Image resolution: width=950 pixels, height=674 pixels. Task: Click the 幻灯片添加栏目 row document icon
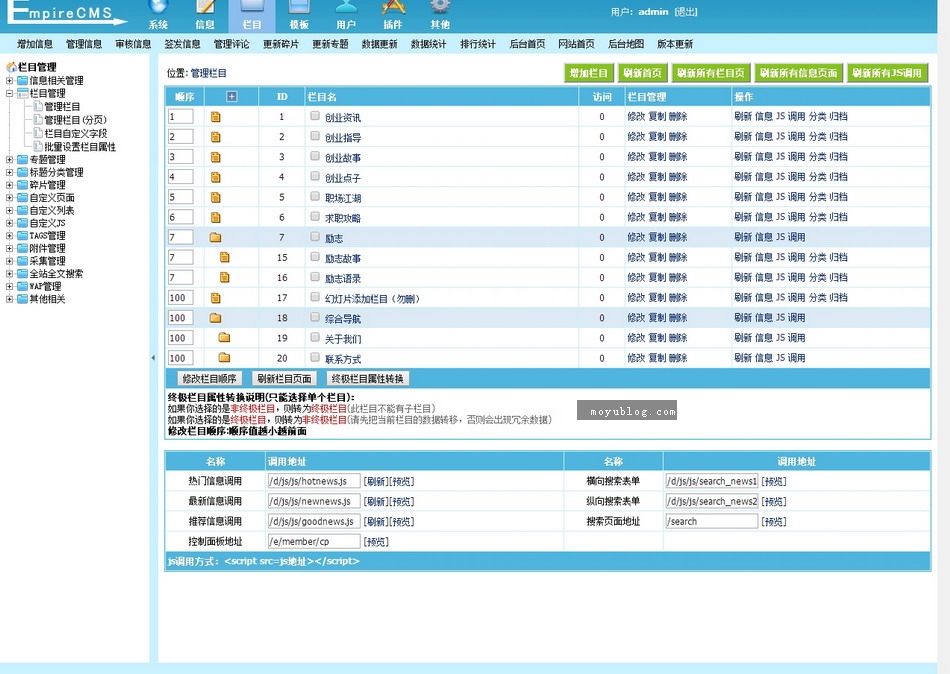click(x=216, y=298)
